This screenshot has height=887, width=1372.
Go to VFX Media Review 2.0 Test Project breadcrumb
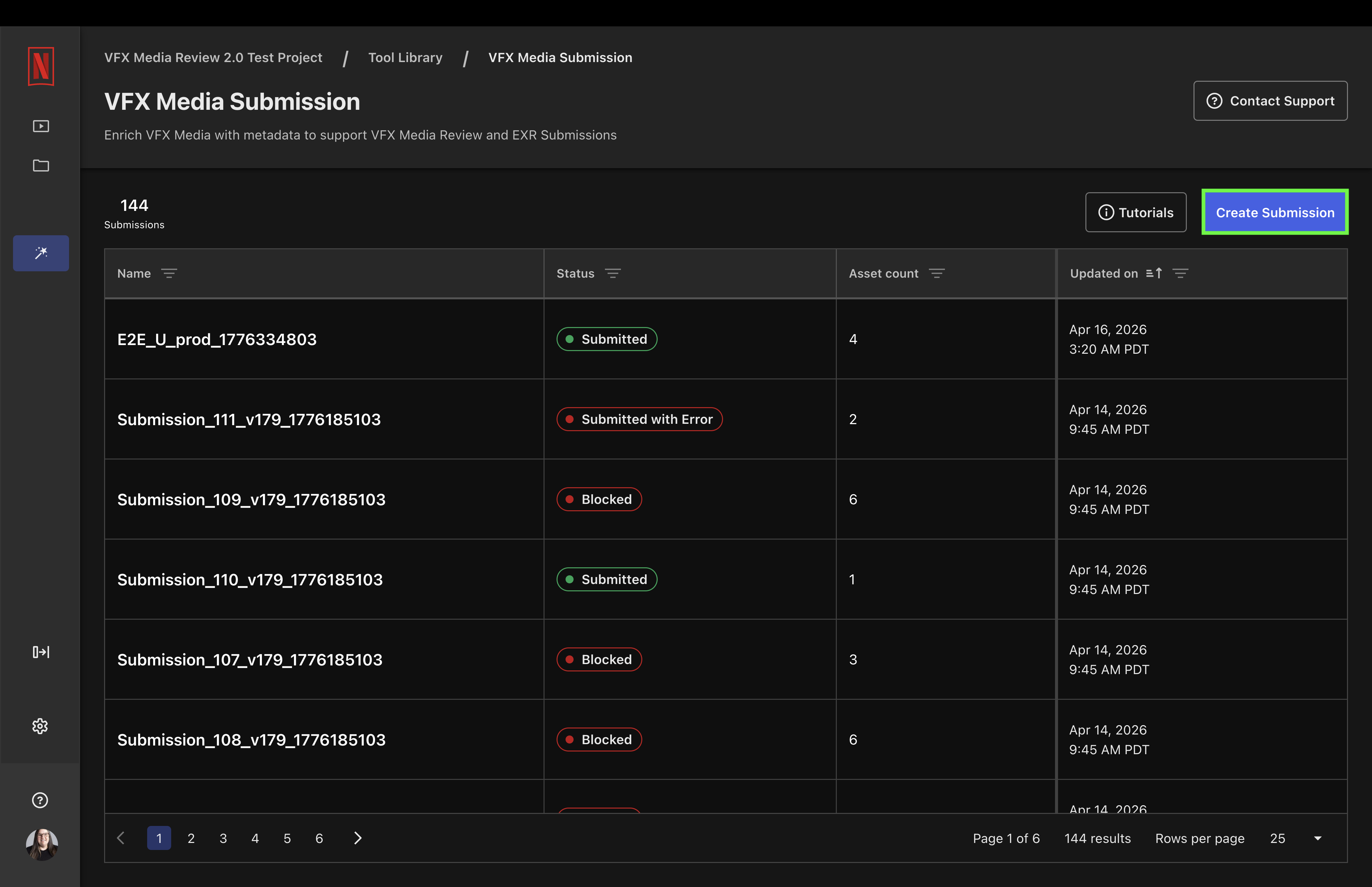coord(213,58)
